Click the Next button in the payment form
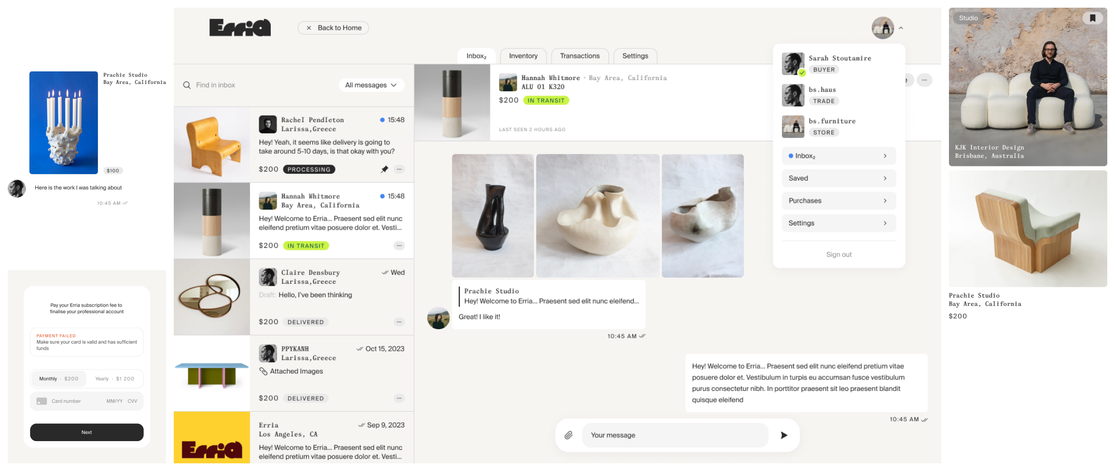 coord(87,433)
